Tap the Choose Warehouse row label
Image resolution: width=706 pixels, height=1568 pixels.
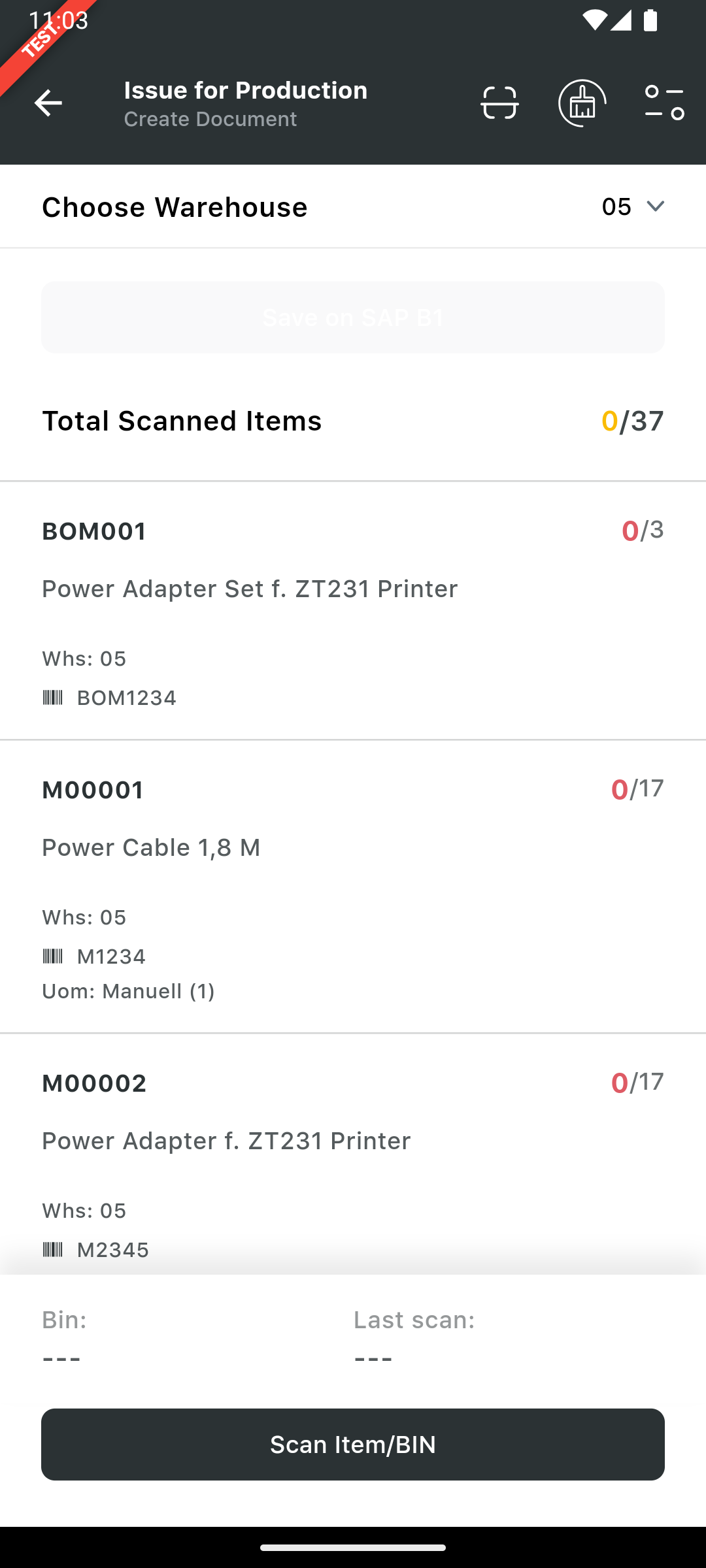(x=175, y=207)
